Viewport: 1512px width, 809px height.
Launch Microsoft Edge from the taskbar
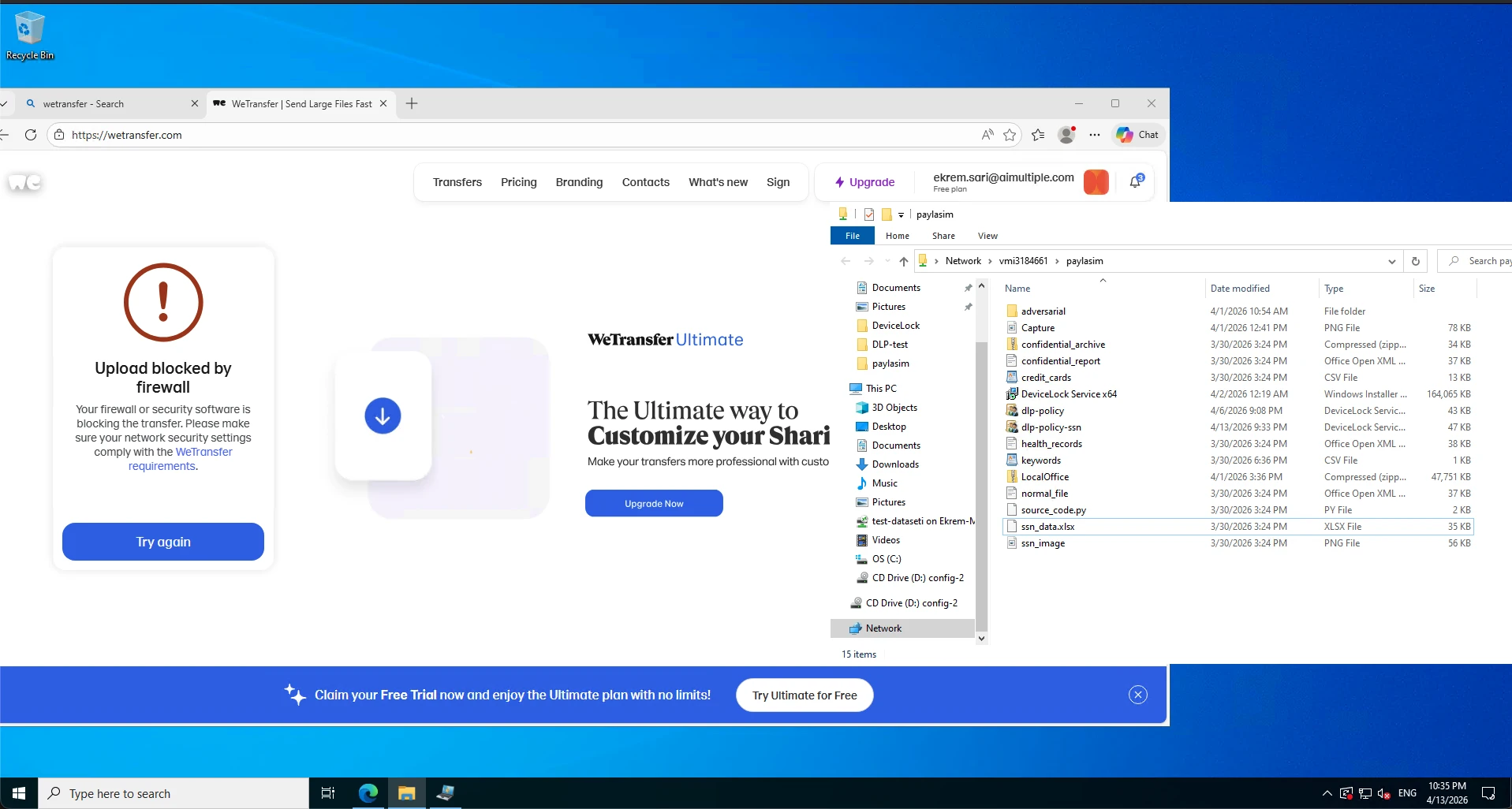tap(368, 793)
